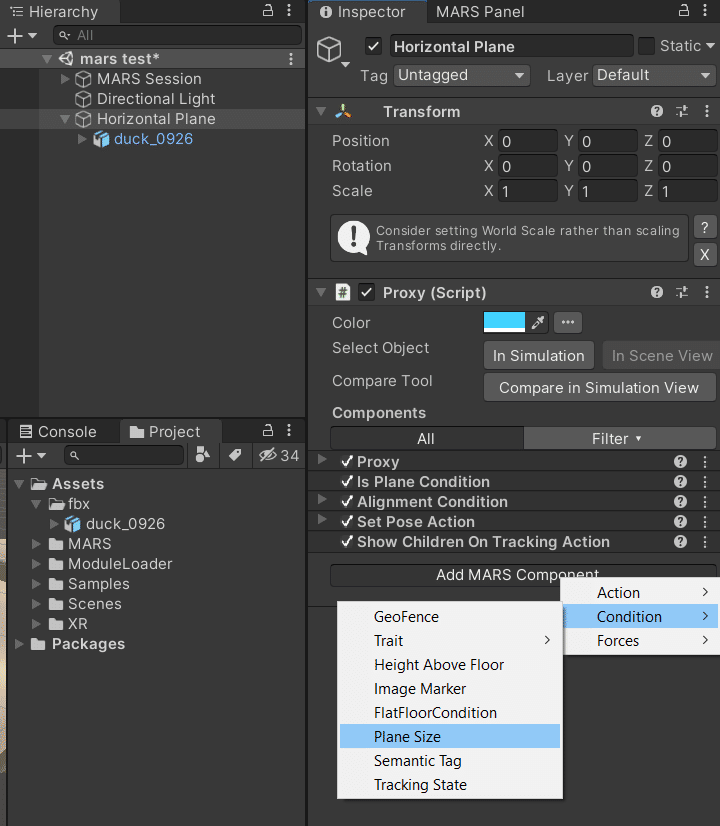Collapse the Transform component foldout
The image size is (720, 826).
click(321, 111)
